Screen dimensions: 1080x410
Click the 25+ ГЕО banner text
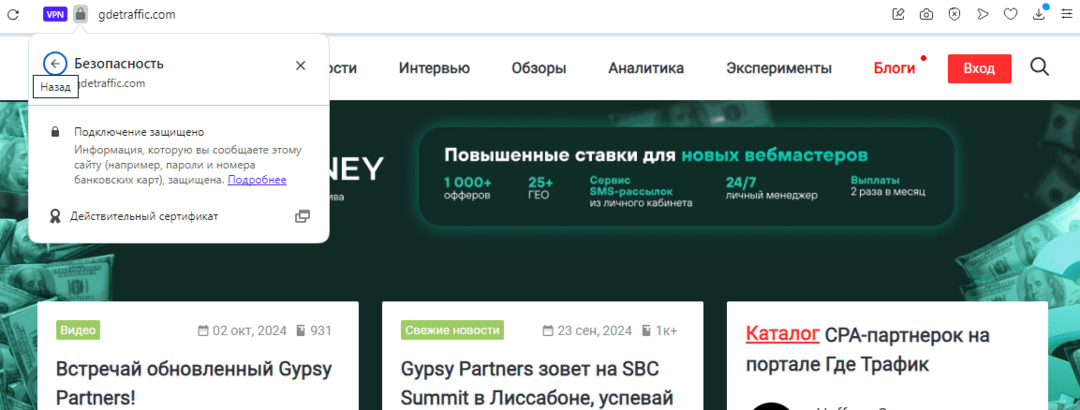click(x=541, y=188)
